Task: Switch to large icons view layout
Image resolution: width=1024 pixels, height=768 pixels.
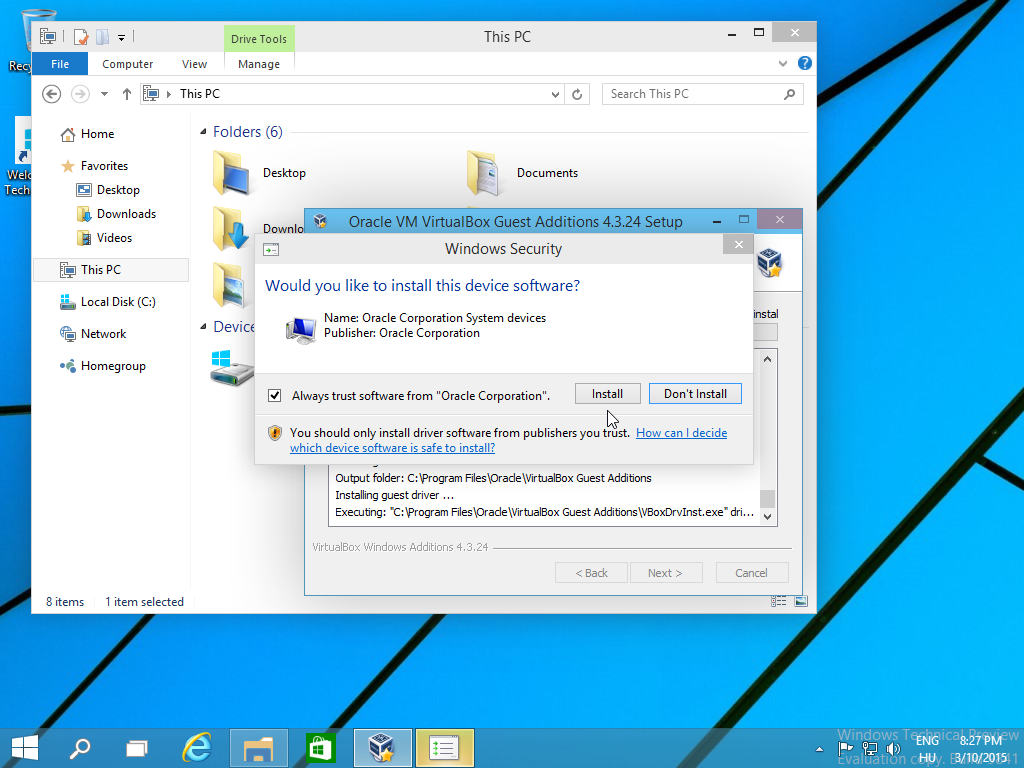Action: (x=801, y=601)
